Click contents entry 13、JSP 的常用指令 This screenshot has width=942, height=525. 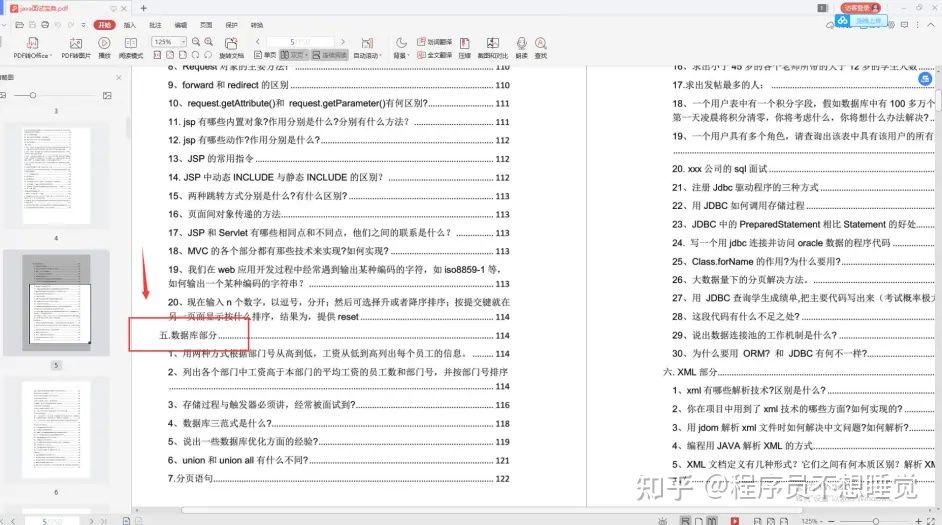(x=211, y=159)
